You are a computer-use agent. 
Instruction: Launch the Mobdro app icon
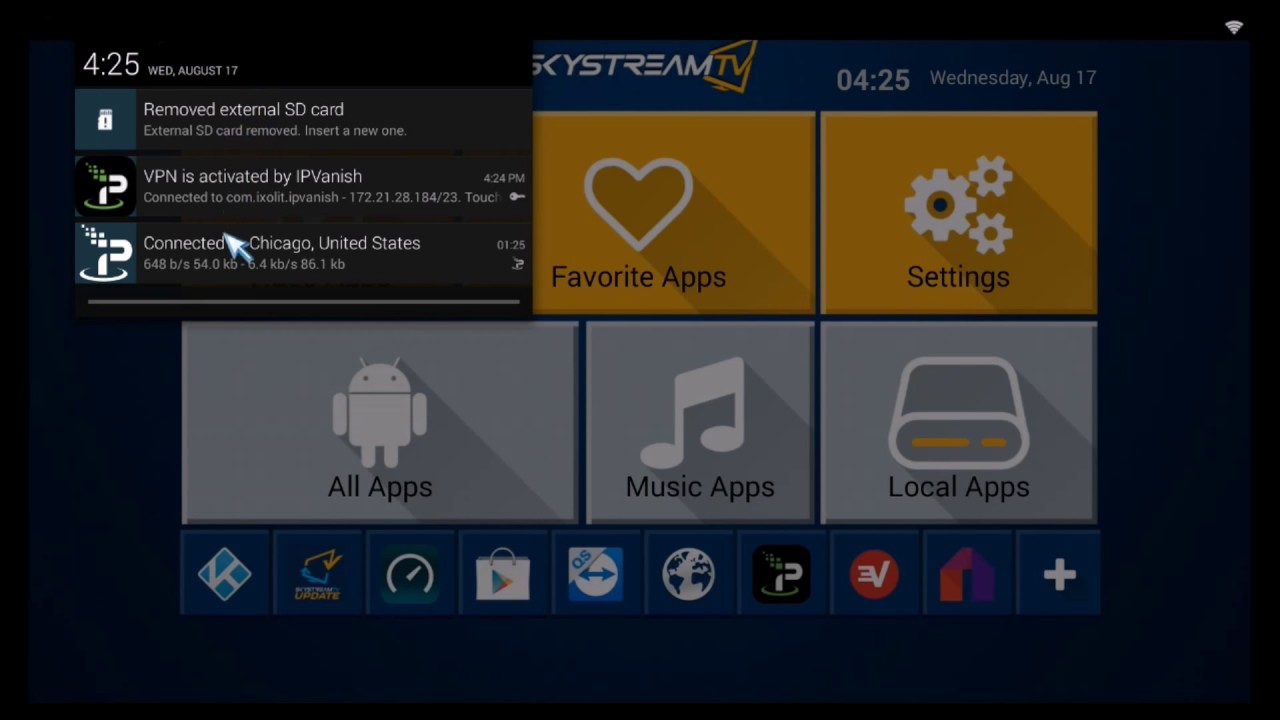pos(967,574)
